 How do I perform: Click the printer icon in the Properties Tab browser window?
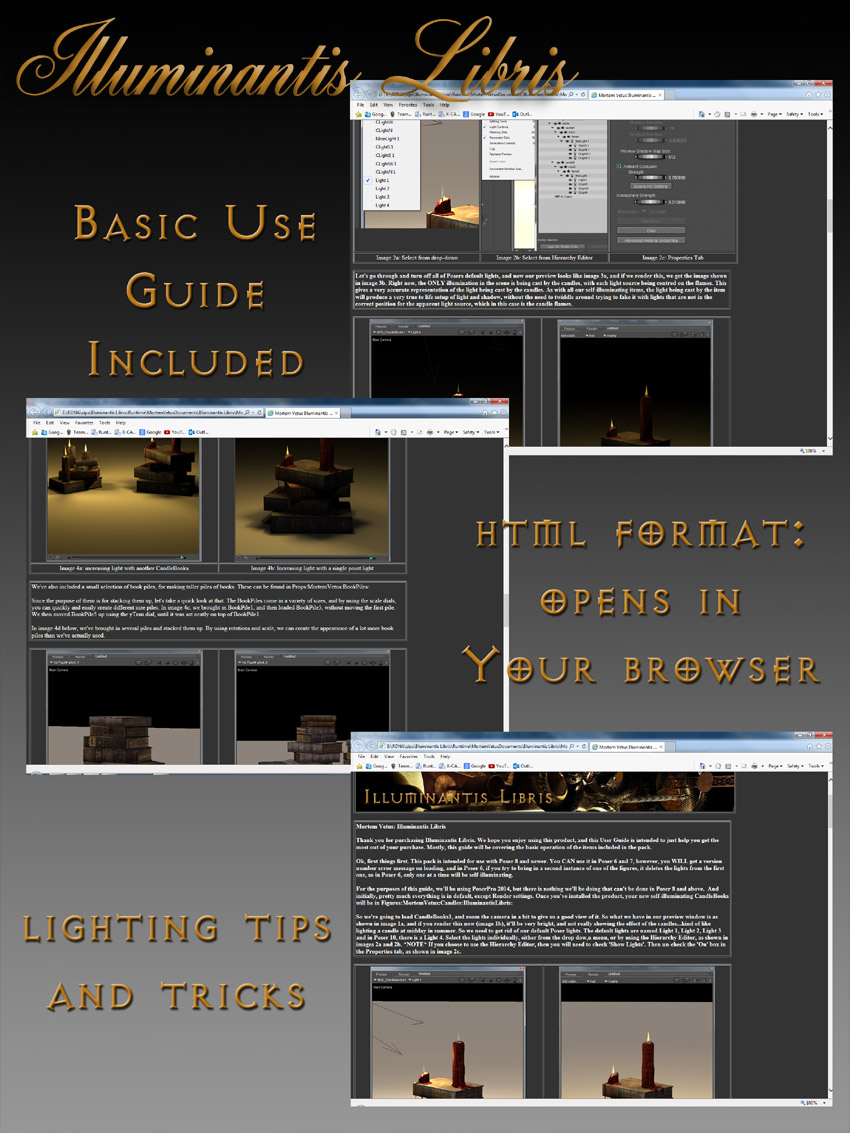(753, 114)
